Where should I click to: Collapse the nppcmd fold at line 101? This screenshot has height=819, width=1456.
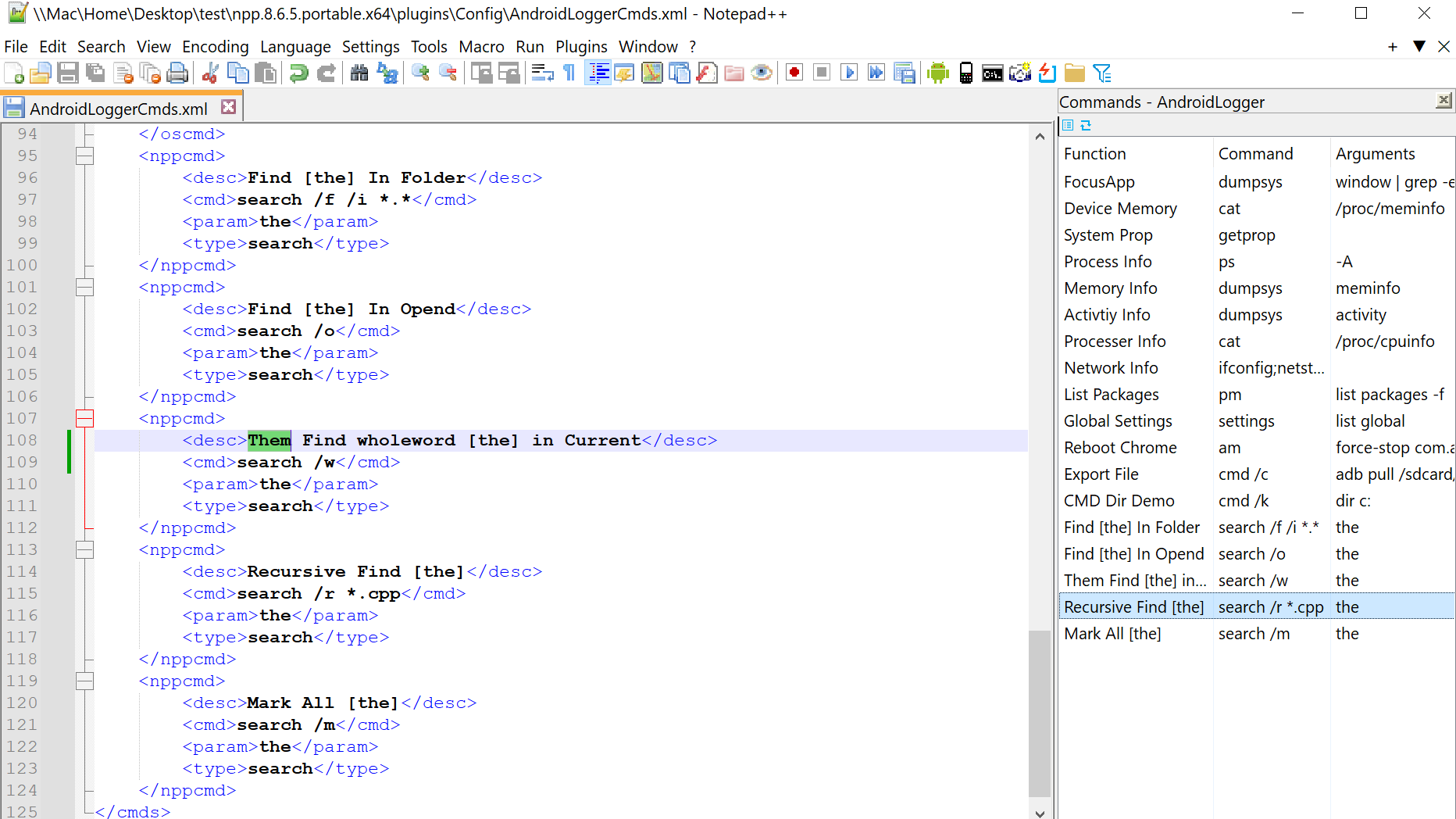click(84, 287)
